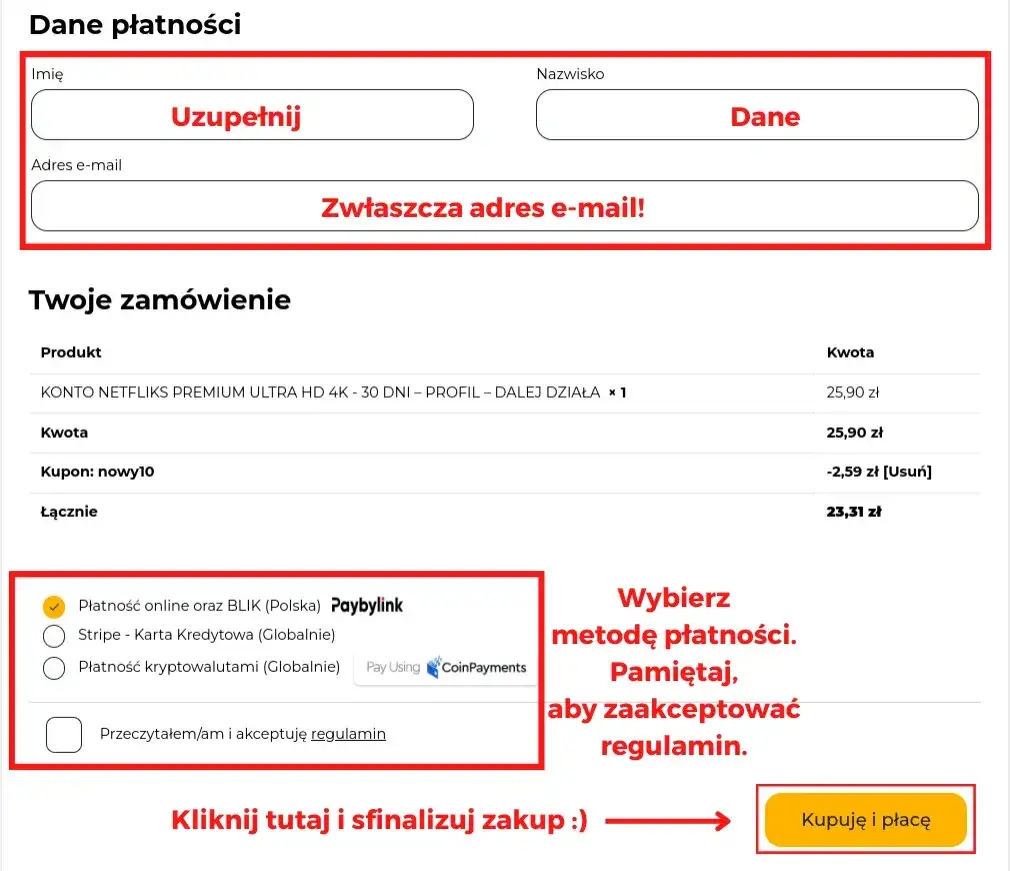Select the 'Płatność online oraz BLIK (Polska)' radio button

click(x=54, y=605)
